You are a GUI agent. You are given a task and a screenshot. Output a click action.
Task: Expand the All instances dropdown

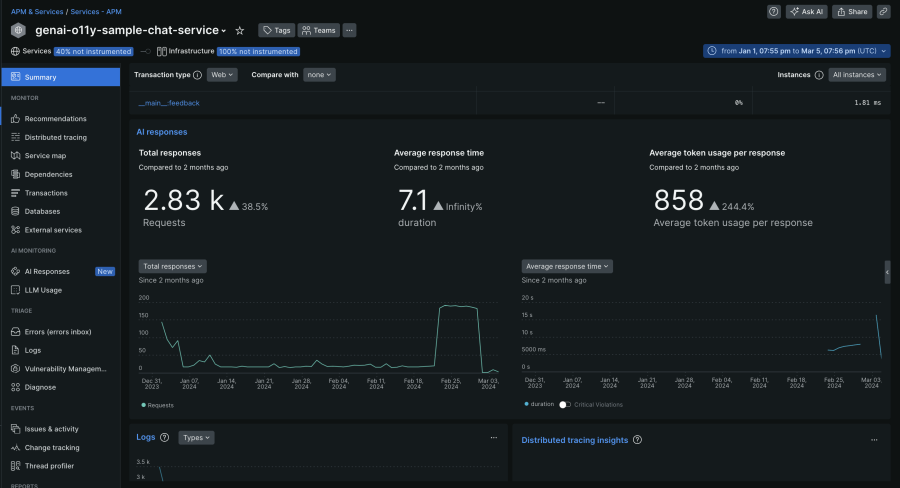coord(858,75)
